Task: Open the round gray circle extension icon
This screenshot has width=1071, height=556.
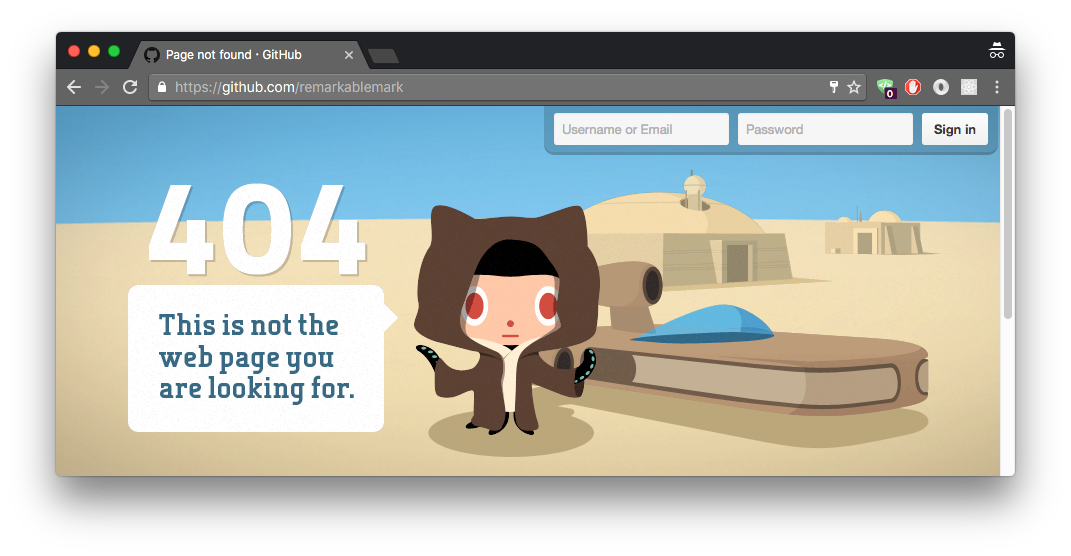Action: [941, 87]
